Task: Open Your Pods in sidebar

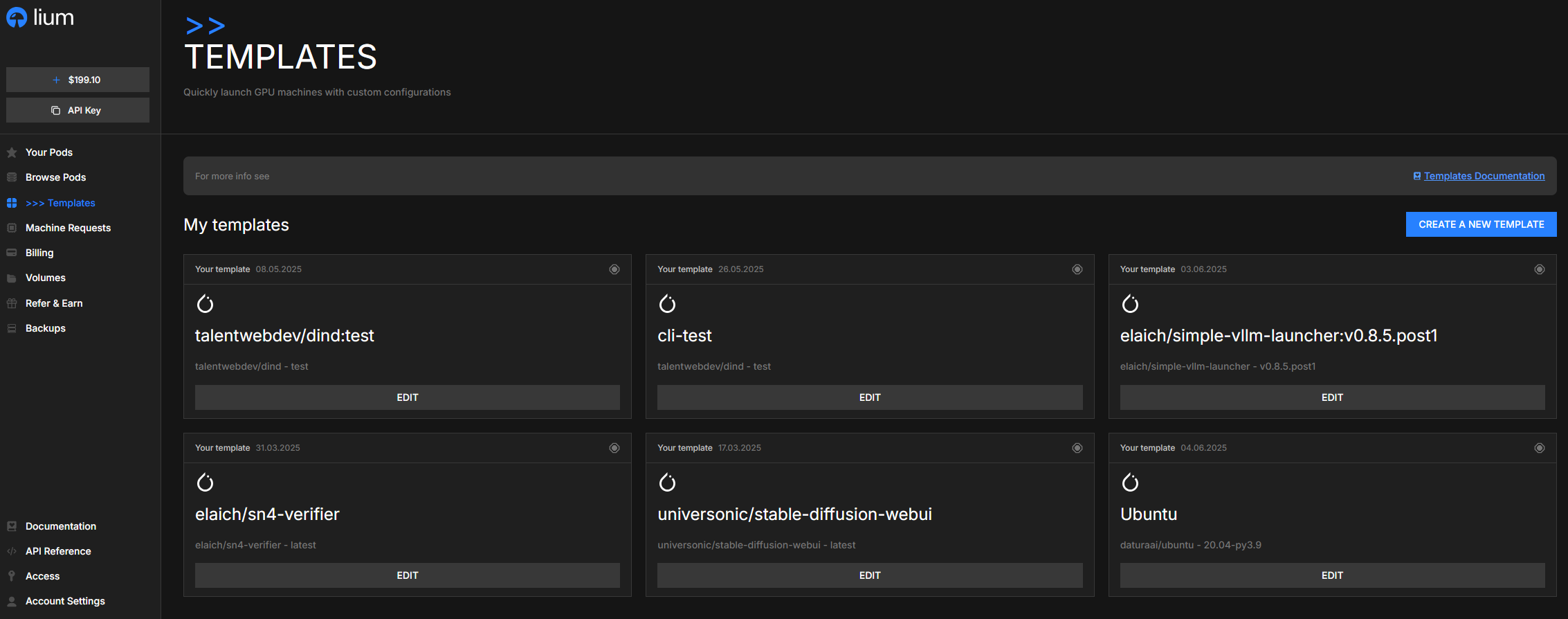Action: click(49, 152)
